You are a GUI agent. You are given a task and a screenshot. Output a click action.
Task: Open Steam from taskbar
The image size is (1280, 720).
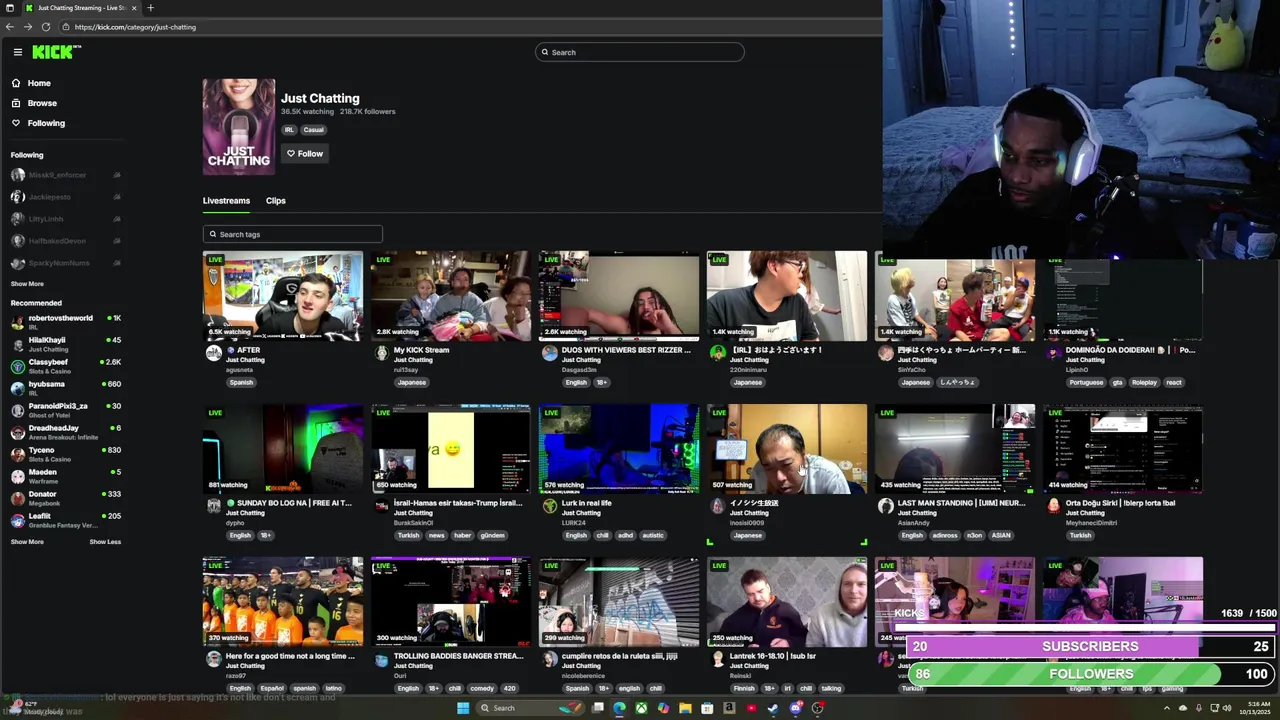point(773,708)
